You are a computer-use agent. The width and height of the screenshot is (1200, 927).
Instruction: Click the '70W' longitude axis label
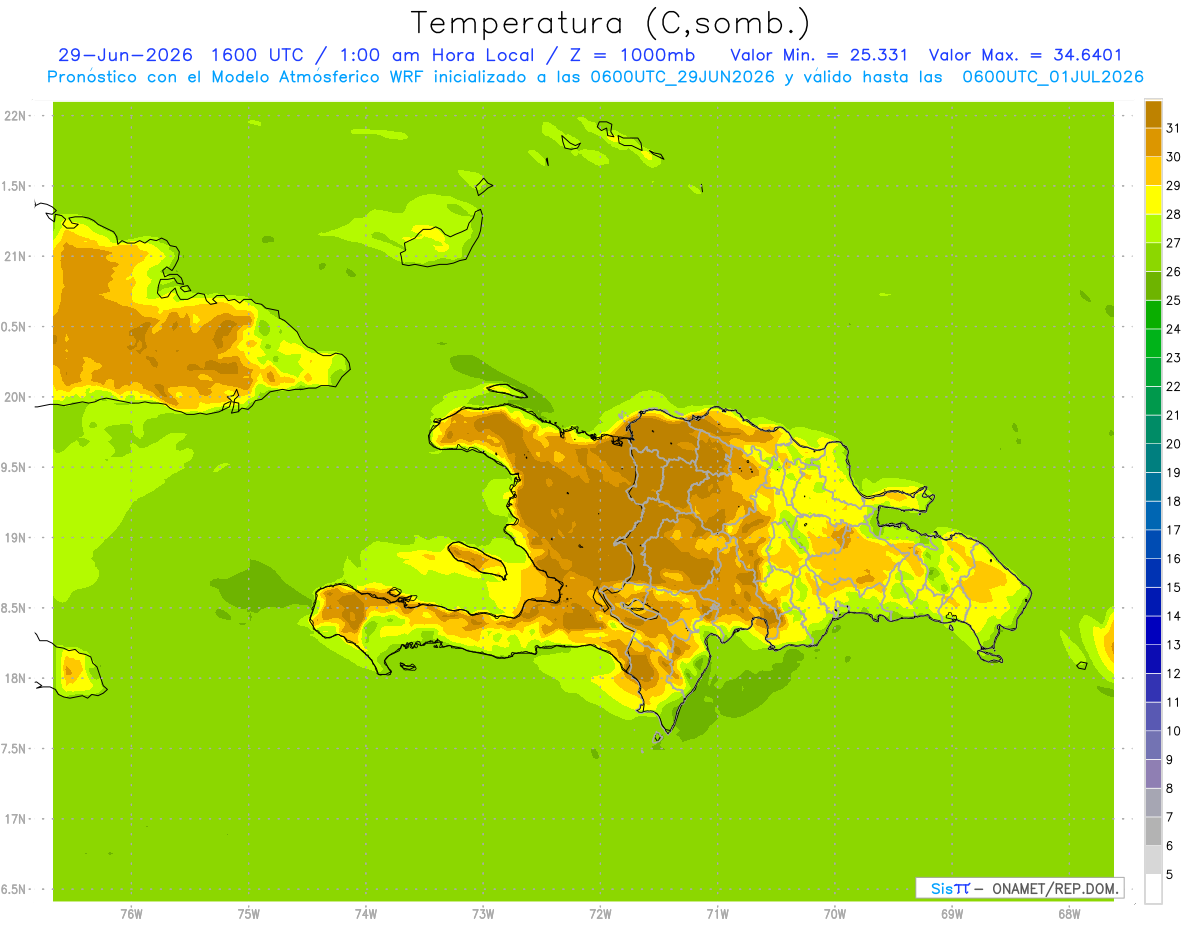(835, 914)
